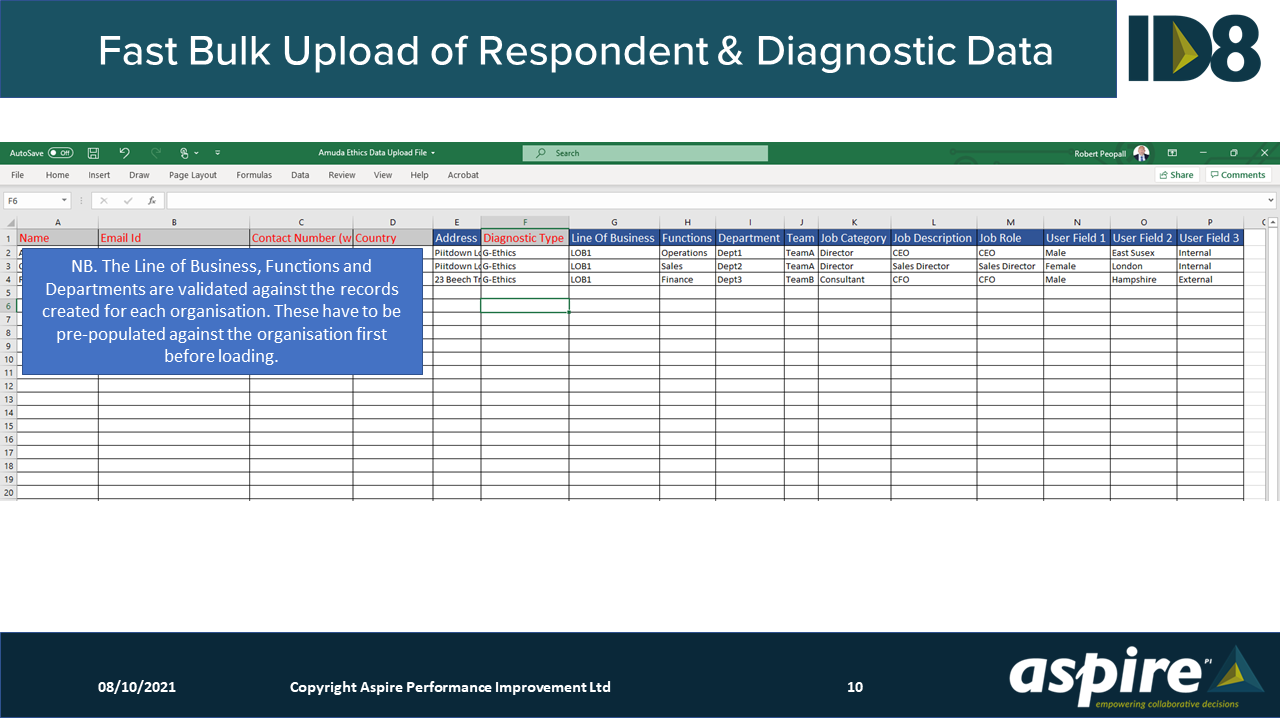Restore down the Excel window
Image resolution: width=1280 pixels, height=720 pixels.
coord(1234,153)
